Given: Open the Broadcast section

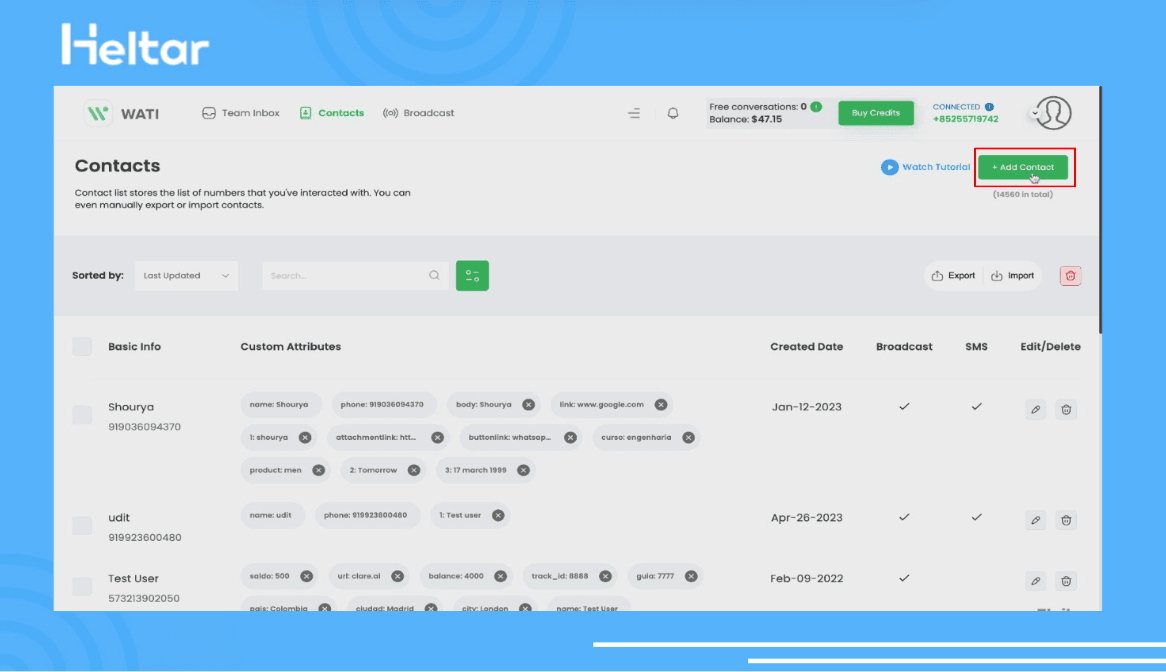Looking at the screenshot, I should [419, 113].
